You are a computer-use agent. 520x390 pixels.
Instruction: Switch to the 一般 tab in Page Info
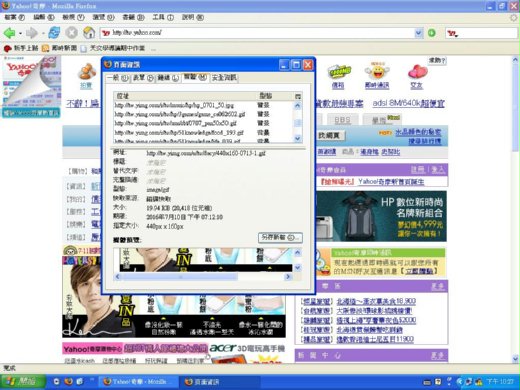pyautogui.click(x=118, y=78)
